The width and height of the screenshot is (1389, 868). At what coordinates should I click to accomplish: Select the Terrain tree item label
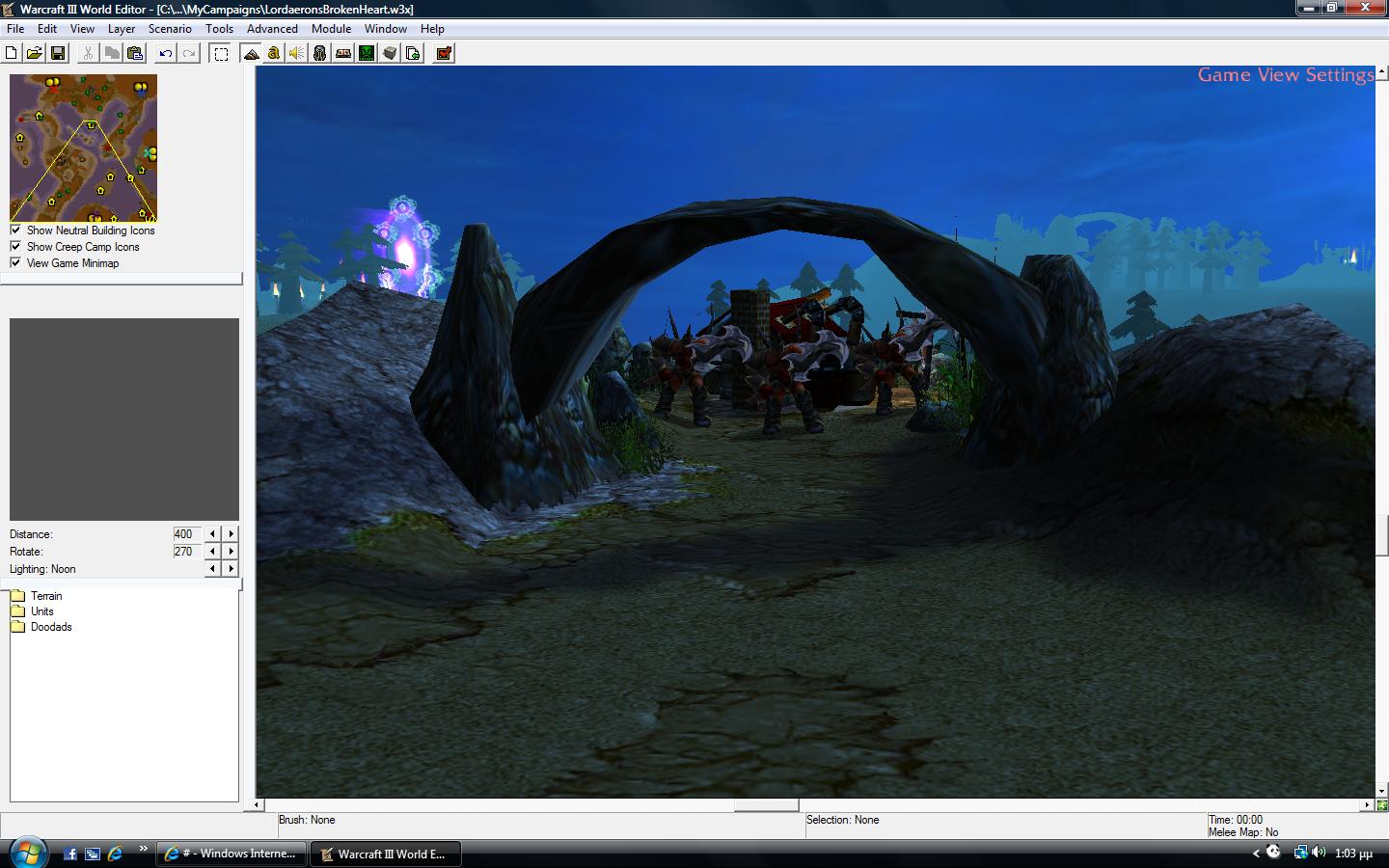[x=46, y=596]
